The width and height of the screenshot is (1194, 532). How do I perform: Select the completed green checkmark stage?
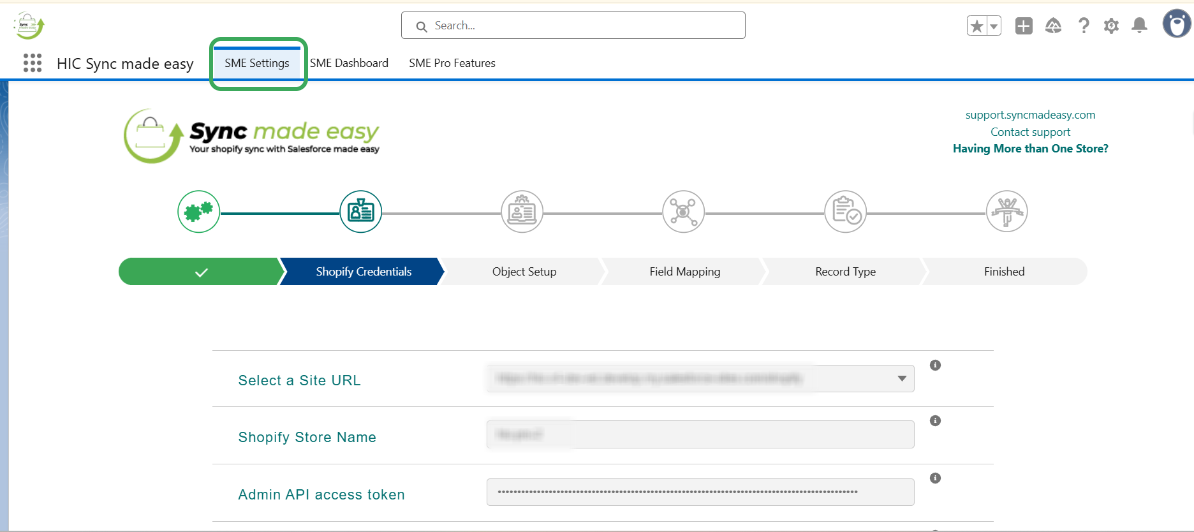[x=201, y=272]
